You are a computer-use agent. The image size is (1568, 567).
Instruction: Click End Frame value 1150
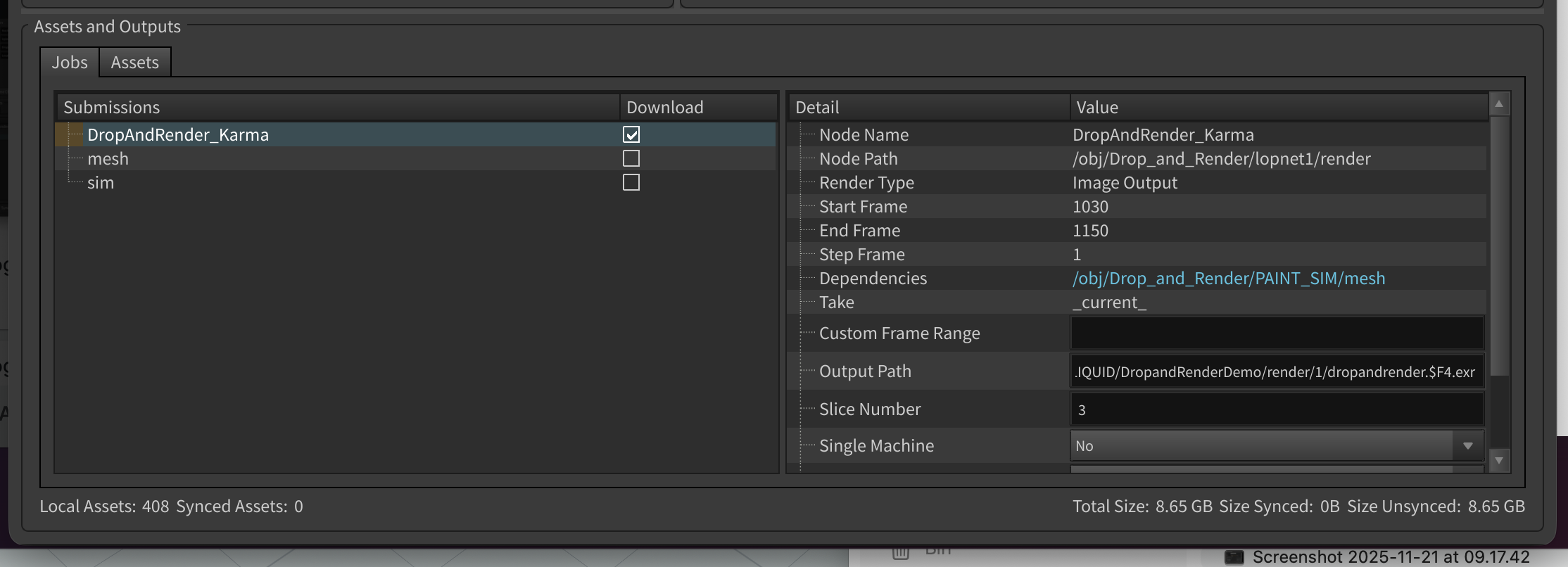[x=1090, y=230]
